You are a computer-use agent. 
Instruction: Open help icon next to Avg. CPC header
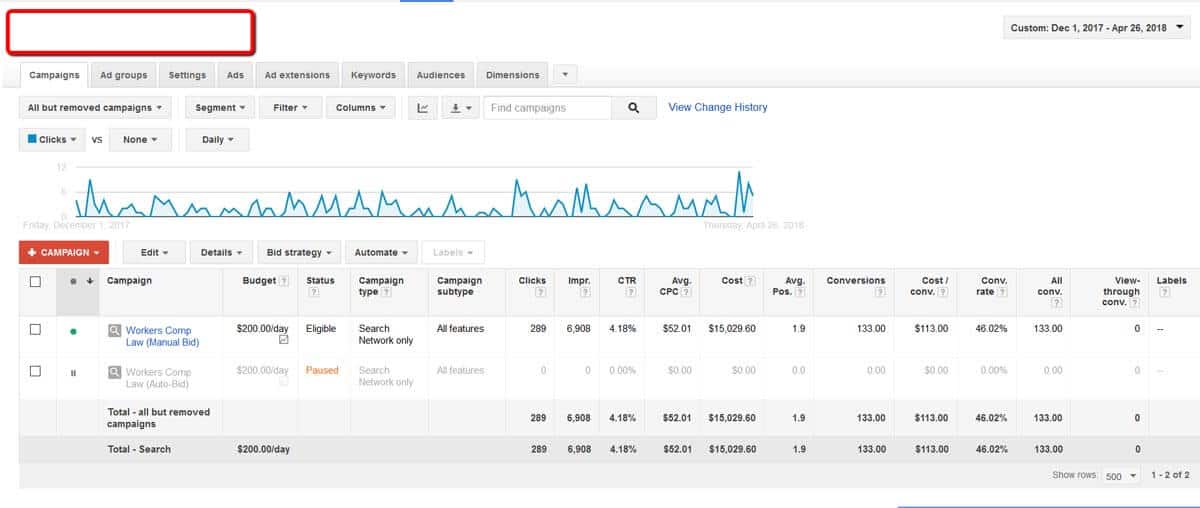point(686,293)
